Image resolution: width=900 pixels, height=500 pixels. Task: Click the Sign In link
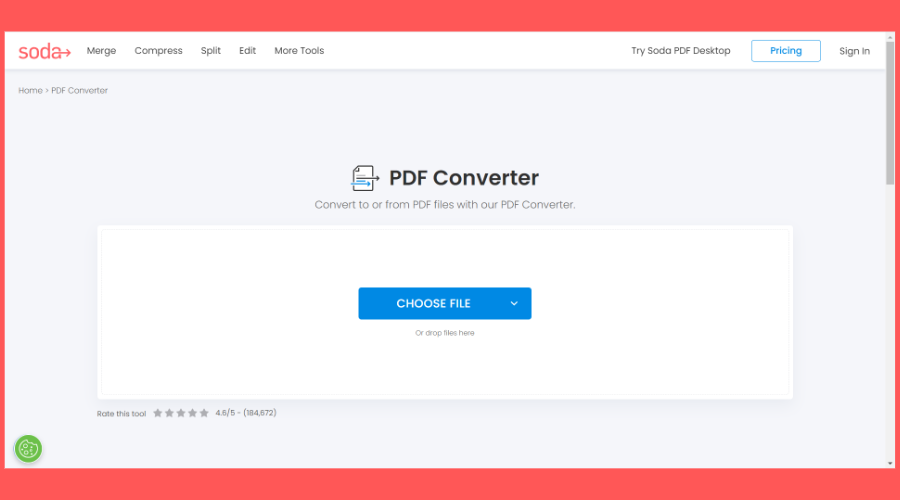pyautogui.click(x=854, y=51)
